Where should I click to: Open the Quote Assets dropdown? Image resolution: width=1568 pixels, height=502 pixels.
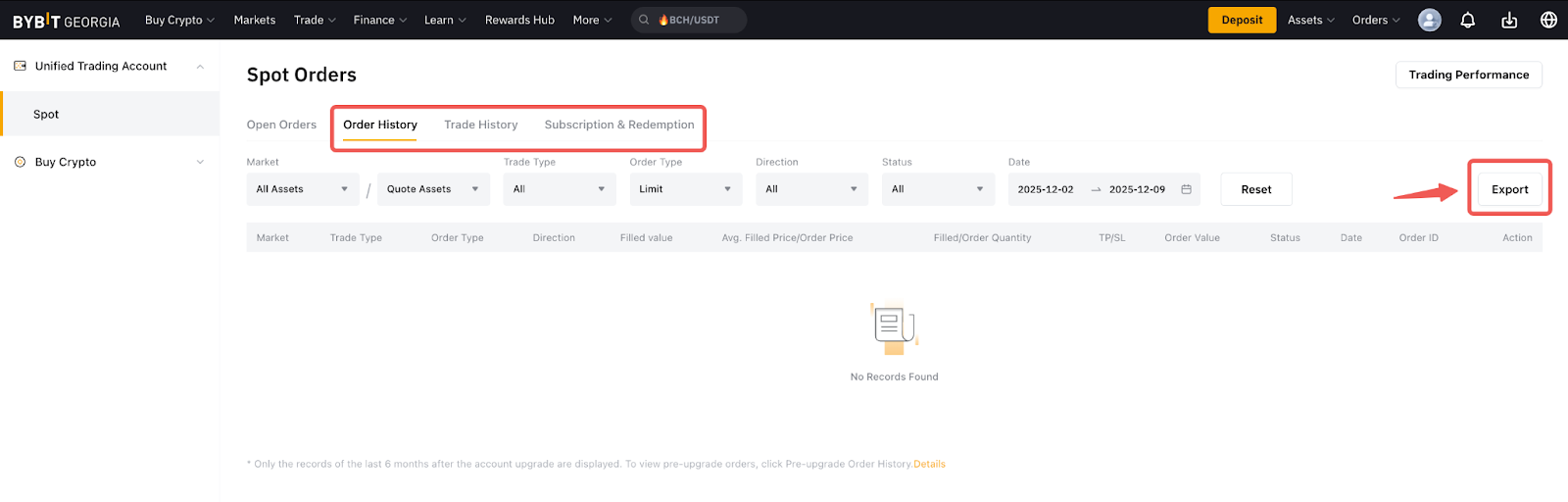point(432,189)
